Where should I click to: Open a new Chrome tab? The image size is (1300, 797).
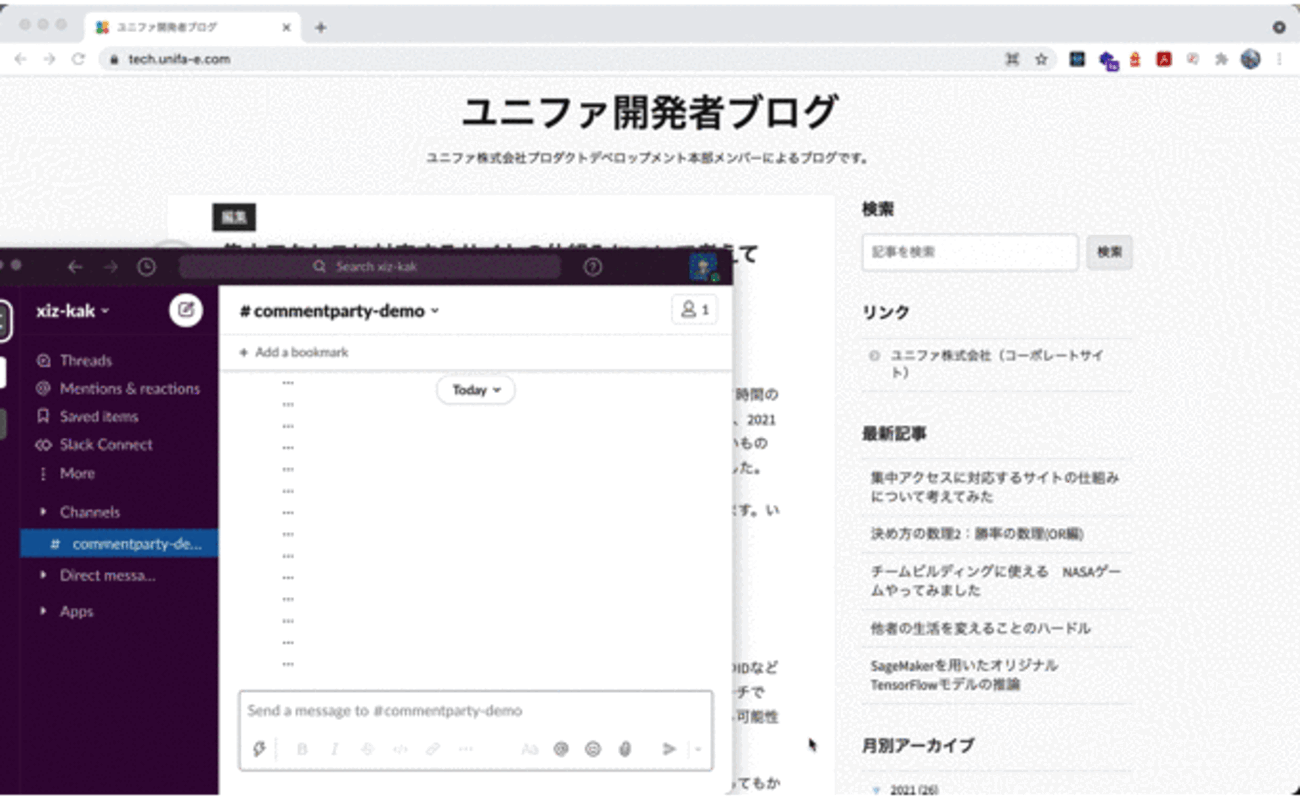(x=320, y=27)
